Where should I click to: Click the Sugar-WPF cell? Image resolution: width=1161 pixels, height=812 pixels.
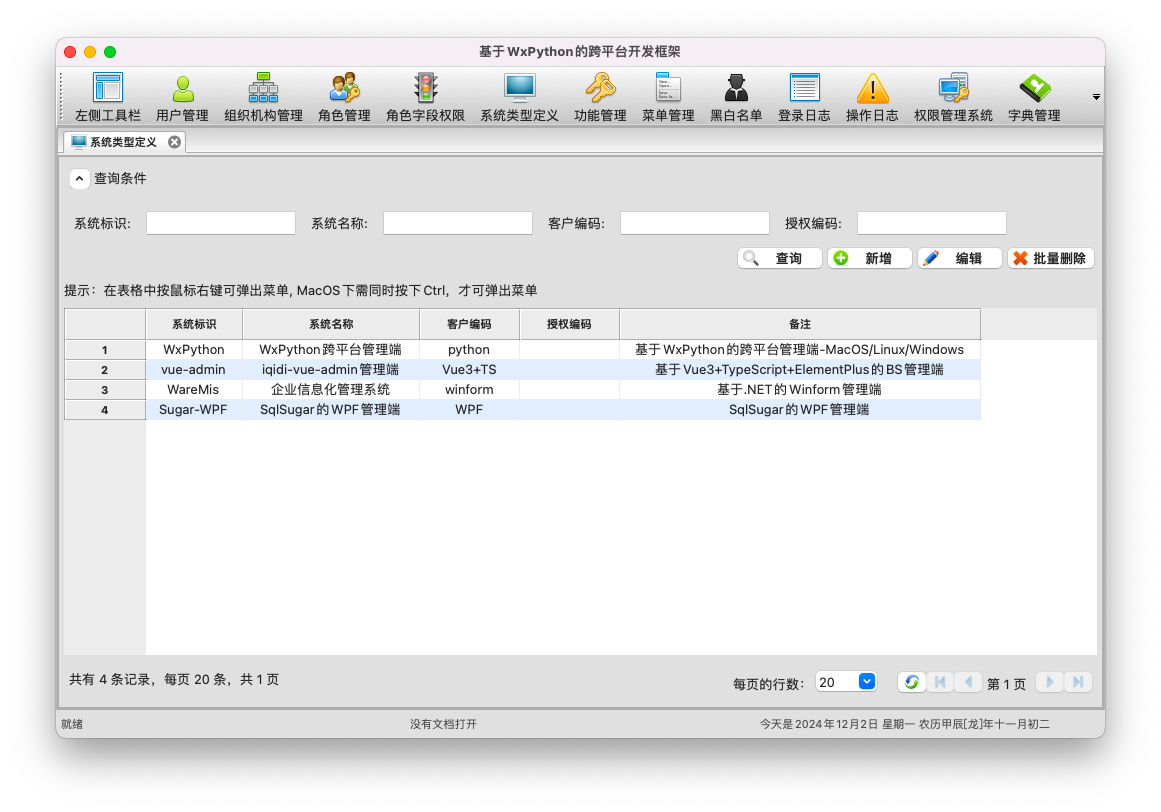194,409
